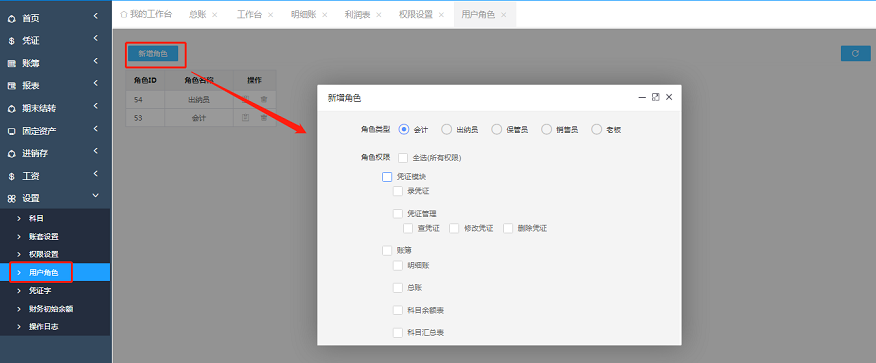Click the 固定资产 monitor icon in sidebar

(x=11, y=131)
